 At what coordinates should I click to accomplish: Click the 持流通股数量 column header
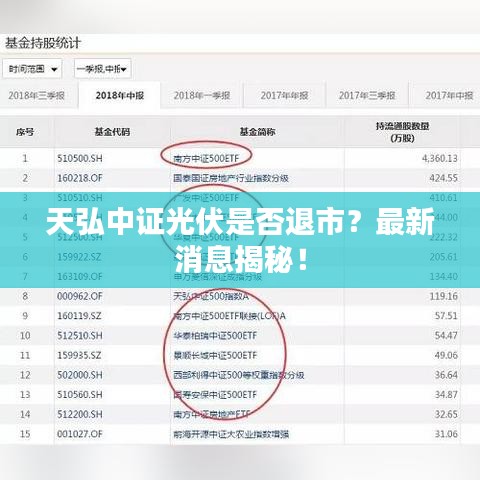click(x=402, y=132)
